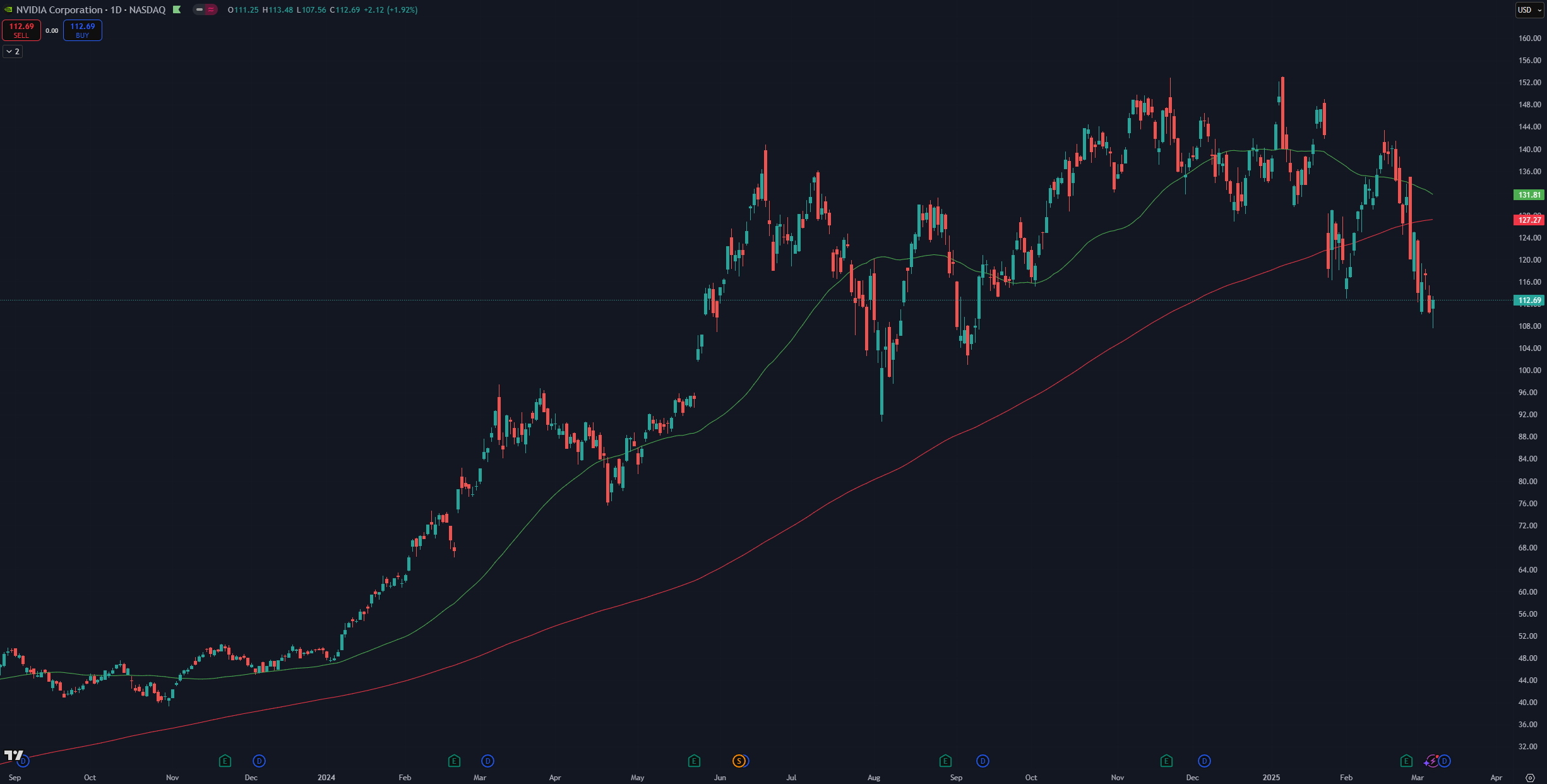Viewport: 1547px width, 784px height.
Task: Click the earnings E marker near Feb 2025
Action: [1406, 761]
